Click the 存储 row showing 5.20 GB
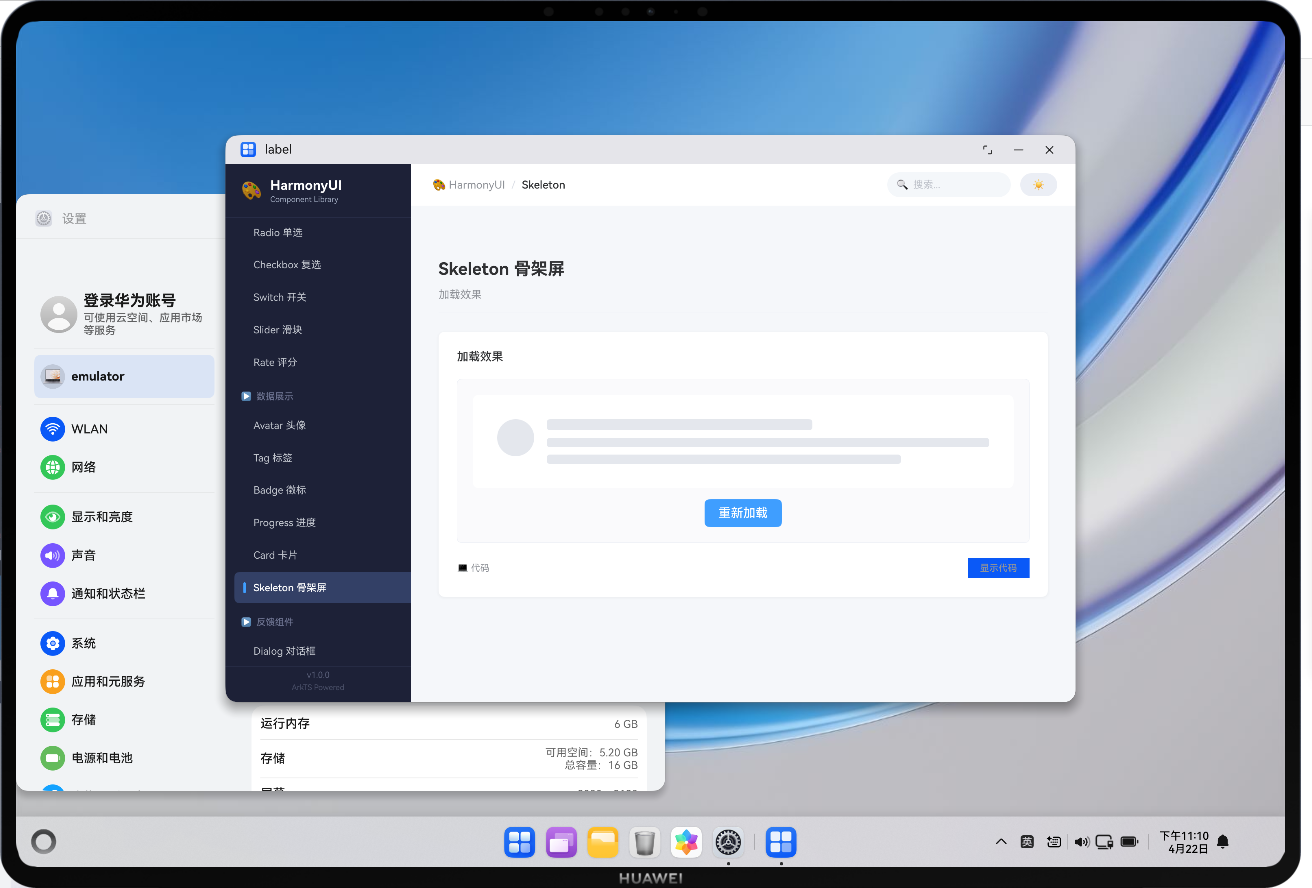The height and width of the screenshot is (888, 1312). point(449,759)
